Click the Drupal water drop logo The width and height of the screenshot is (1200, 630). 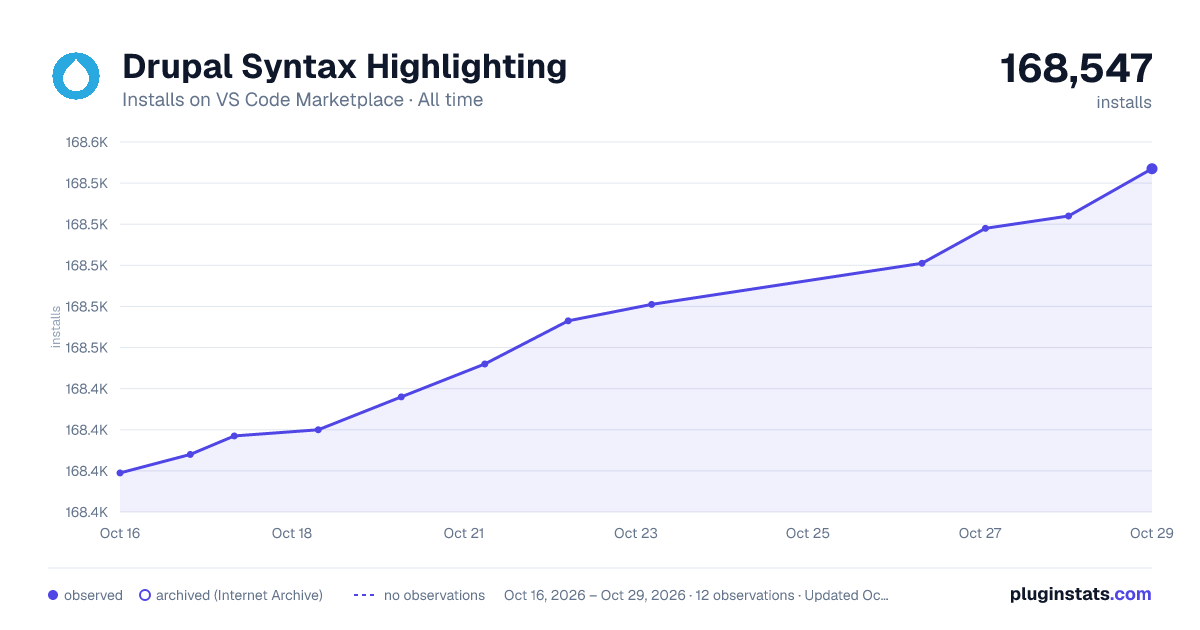[77, 76]
